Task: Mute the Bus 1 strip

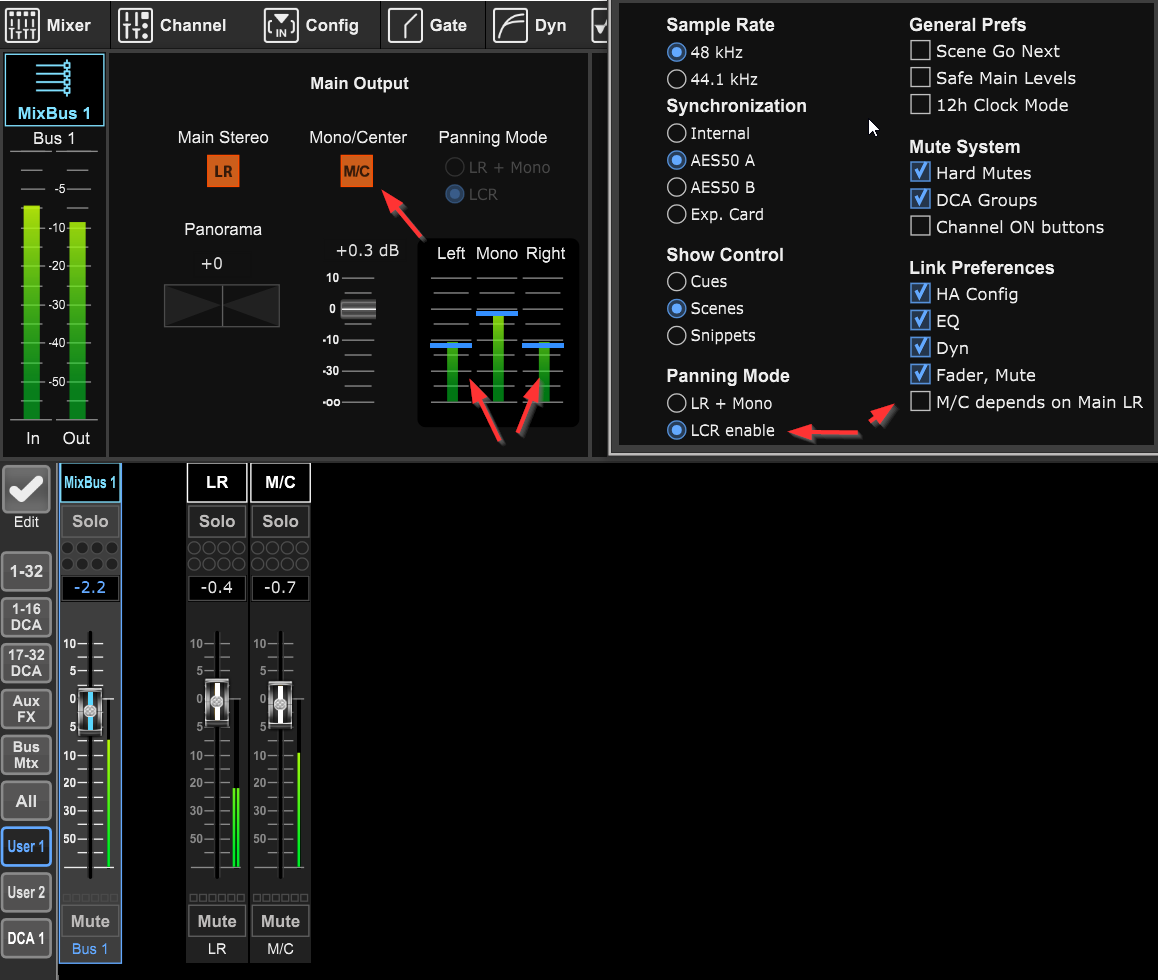Action: point(90,922)
